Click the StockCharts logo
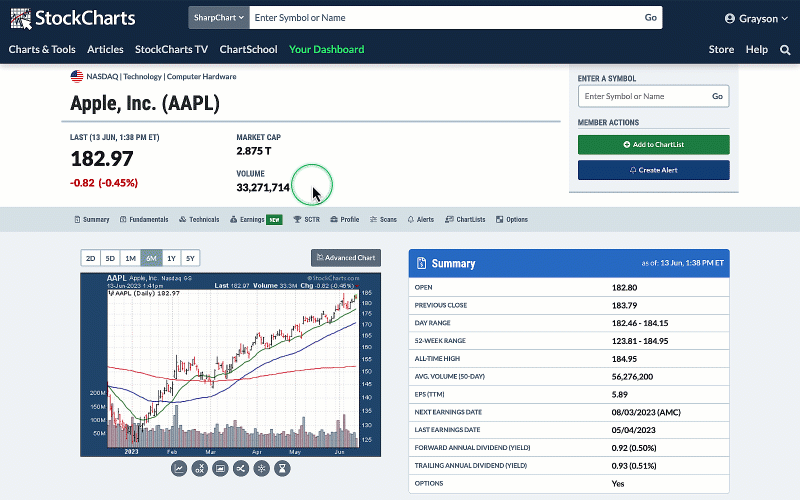This screenshot has height=500, width=800. pos(72,18)
